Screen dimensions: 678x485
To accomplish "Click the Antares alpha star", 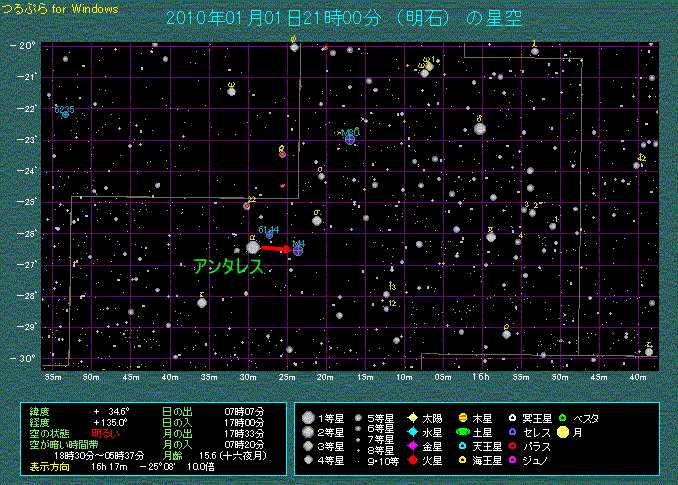I will tap(252, 247).
